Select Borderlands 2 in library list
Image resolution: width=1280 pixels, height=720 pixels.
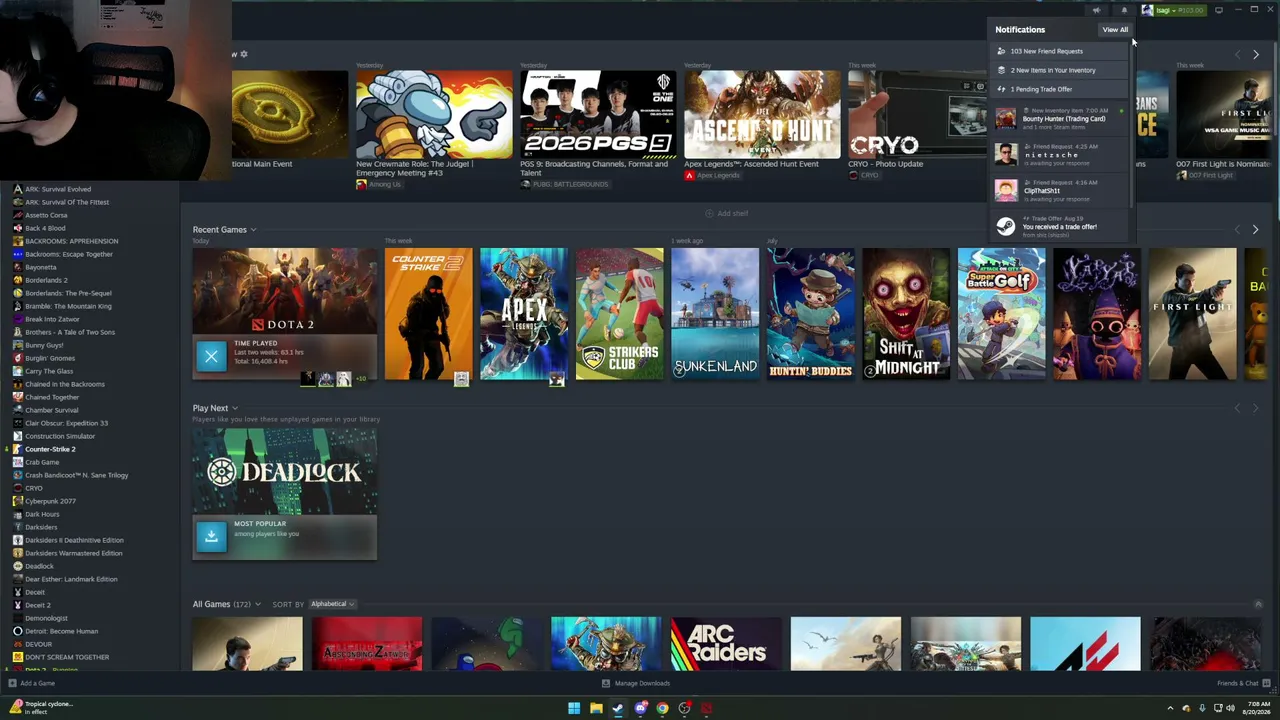coord(46,280)
